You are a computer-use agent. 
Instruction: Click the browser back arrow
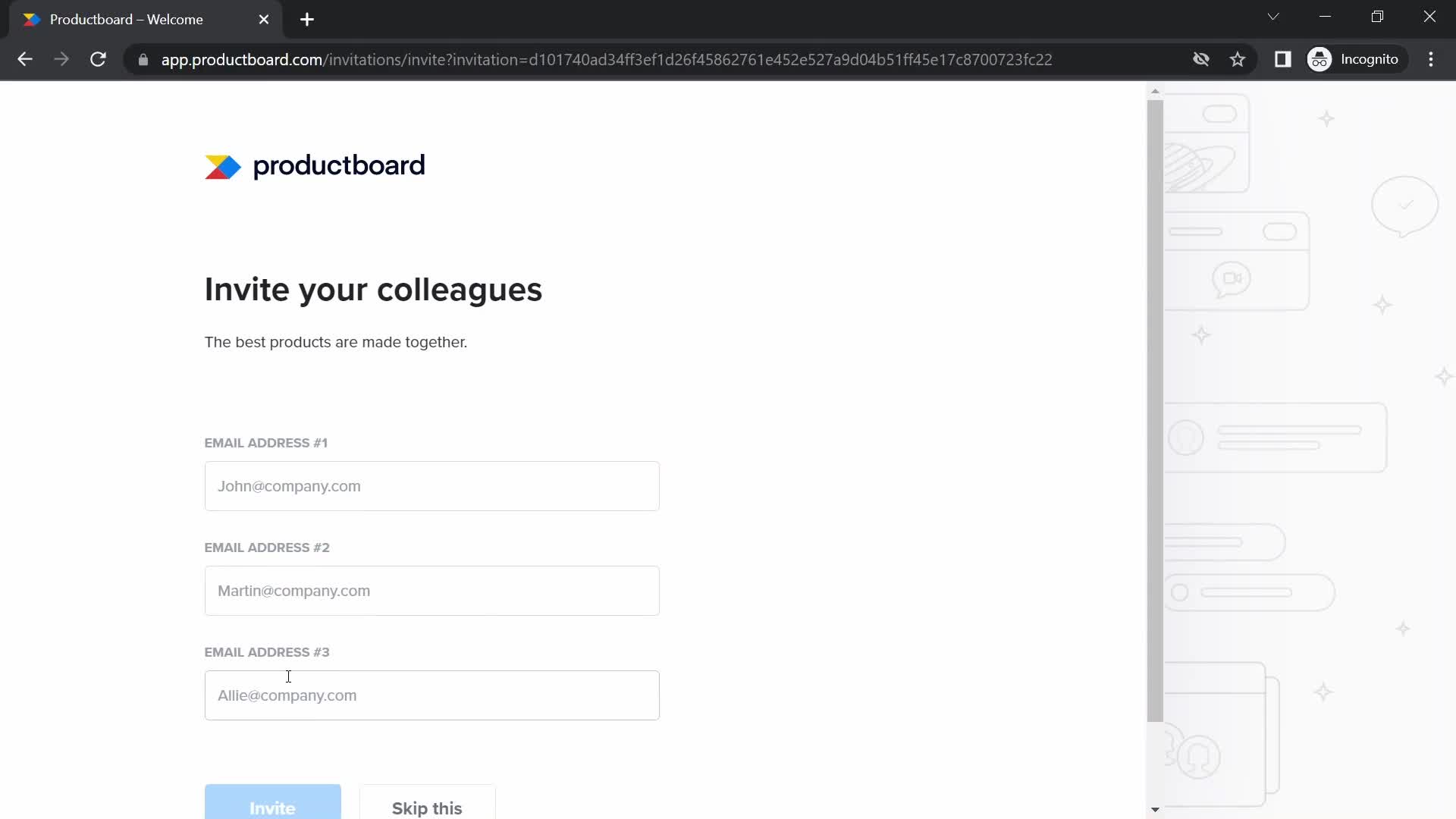24,59
